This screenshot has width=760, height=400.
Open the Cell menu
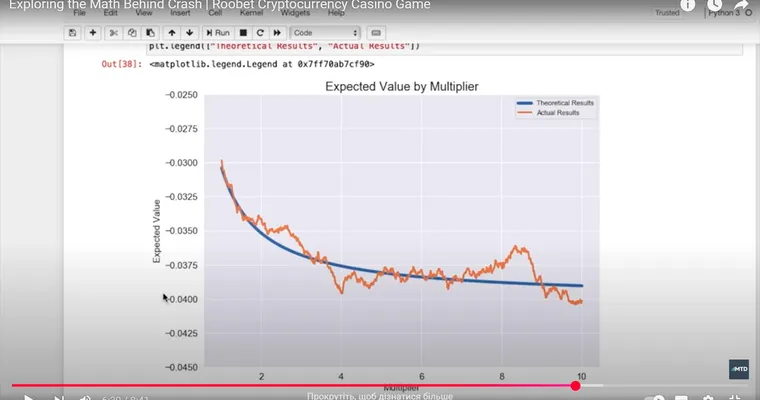(215, 13)
